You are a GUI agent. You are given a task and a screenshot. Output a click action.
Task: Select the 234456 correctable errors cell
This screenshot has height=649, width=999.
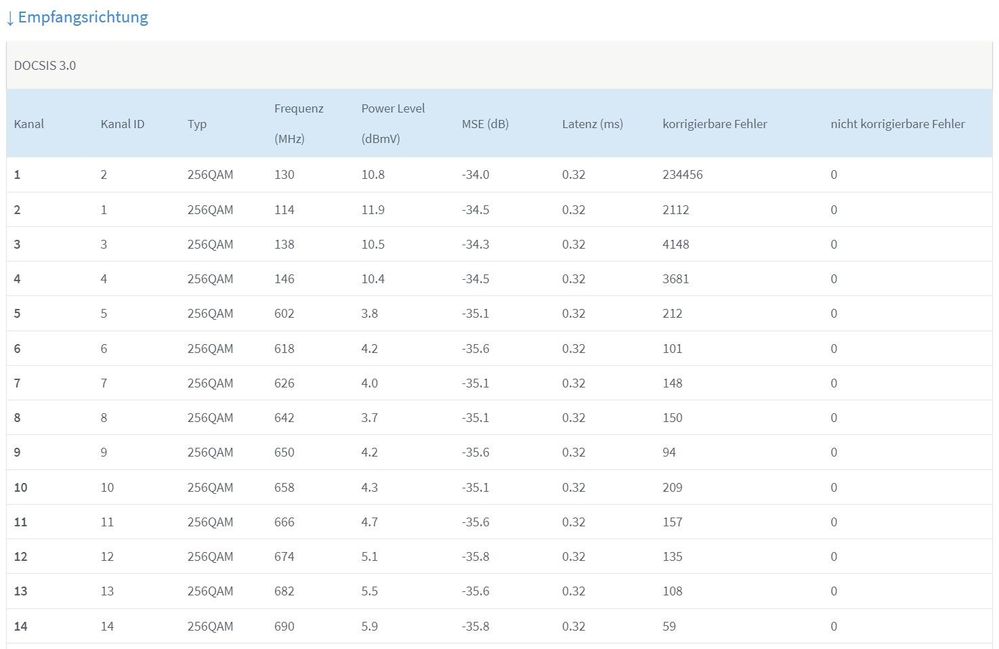pos(682,175)
